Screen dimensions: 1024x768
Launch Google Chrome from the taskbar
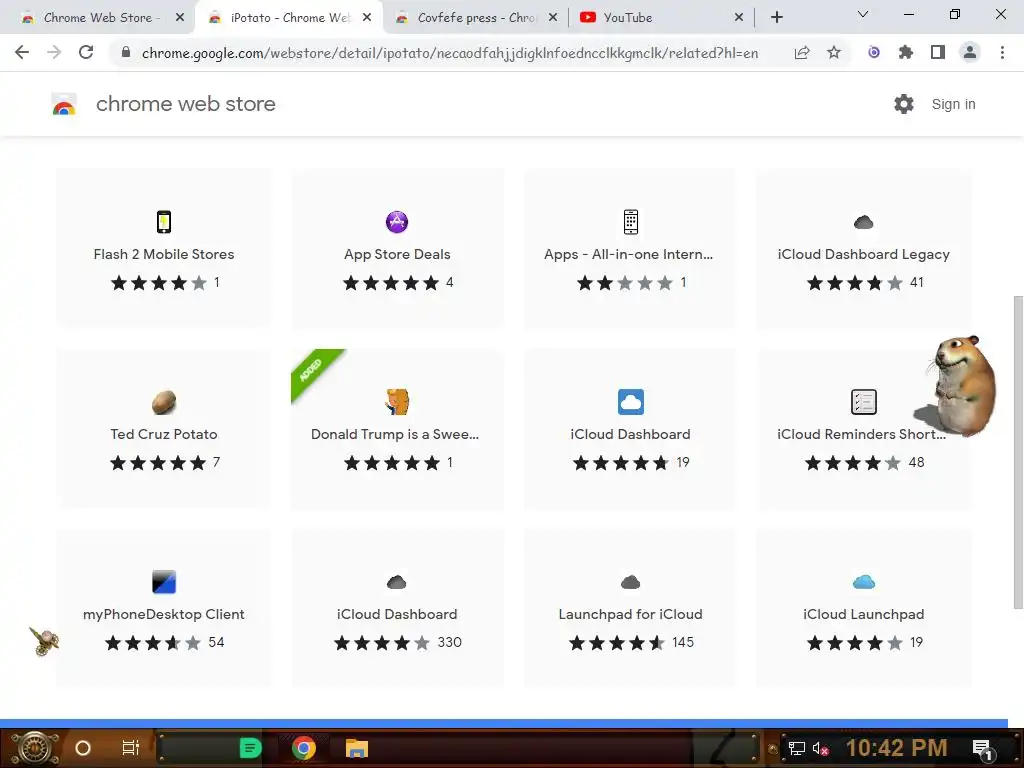[x=304, y=748]
